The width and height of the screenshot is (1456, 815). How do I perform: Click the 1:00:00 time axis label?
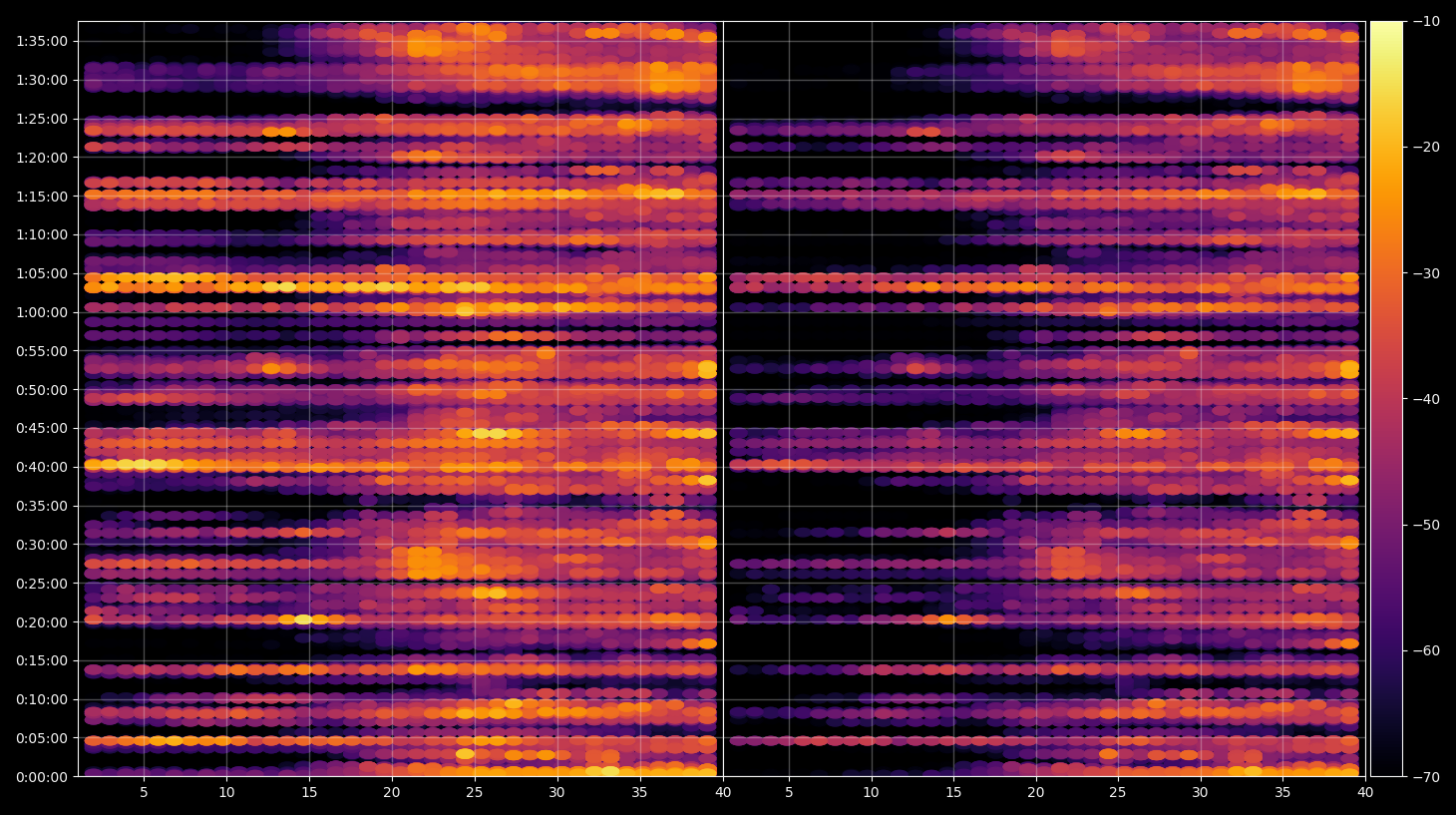pyautogui.click(x=42, y=312)
